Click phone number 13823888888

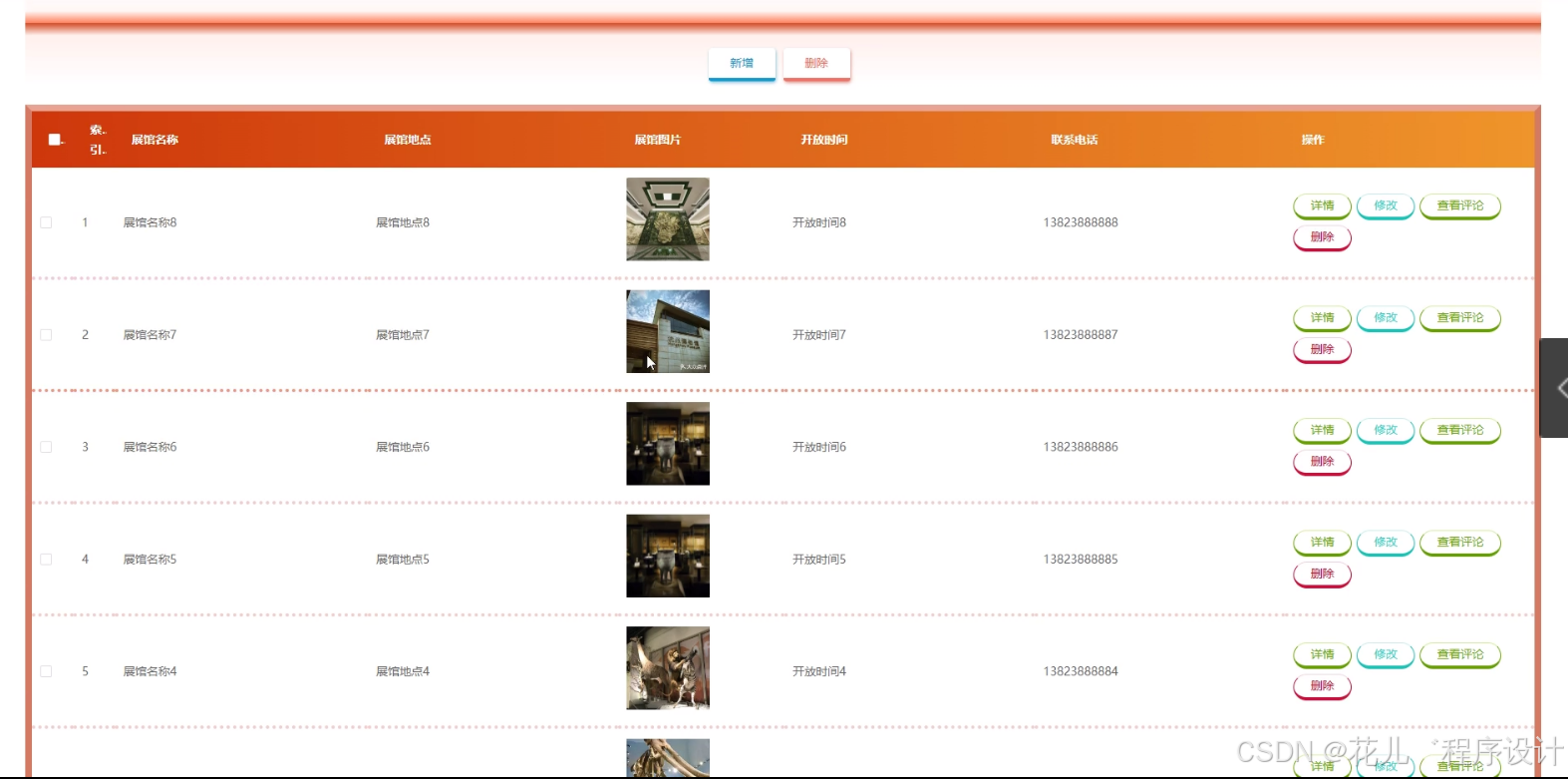pos(1081,222)
